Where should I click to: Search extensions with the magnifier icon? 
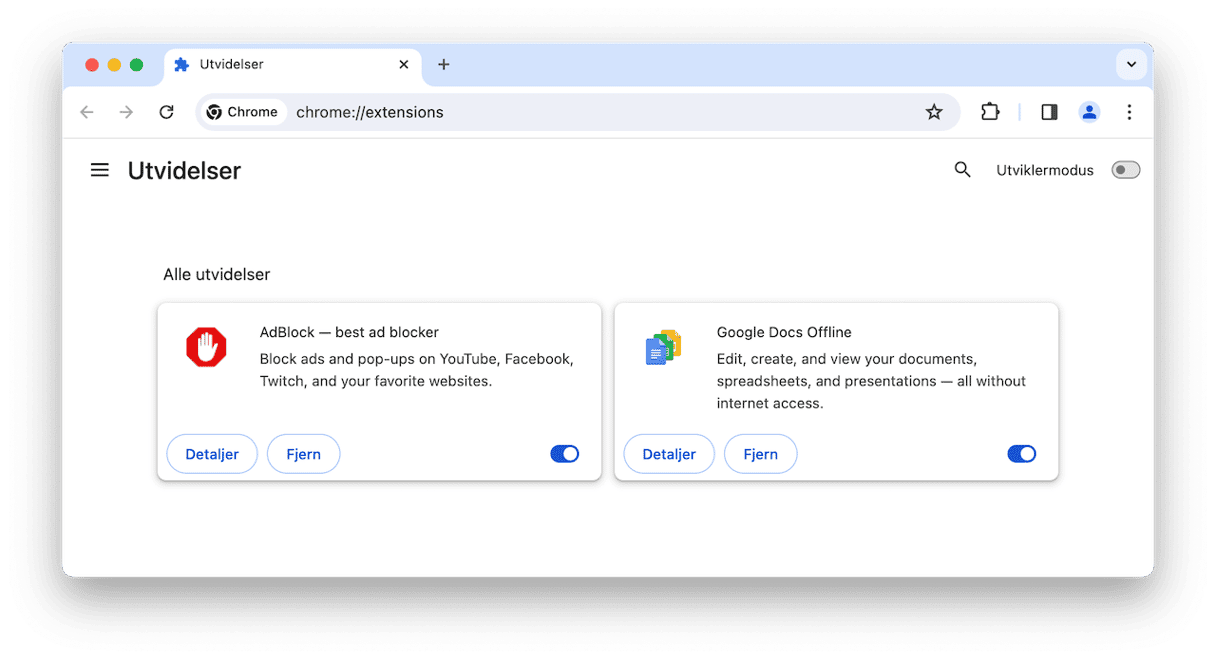[962, 170]
